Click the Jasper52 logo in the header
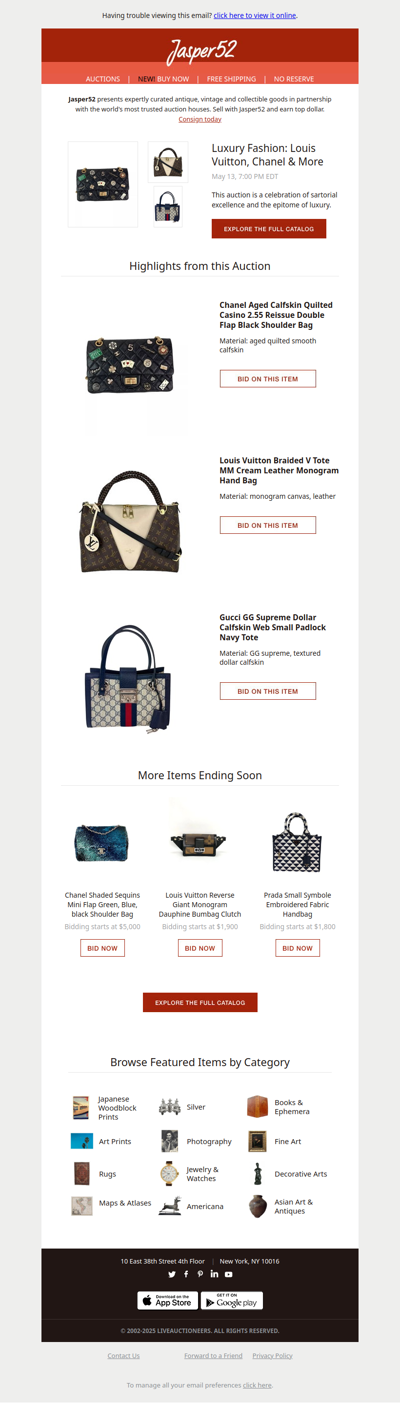This screenshot has height=1405, width=400. pyautogui.click(x=200, y=50)
